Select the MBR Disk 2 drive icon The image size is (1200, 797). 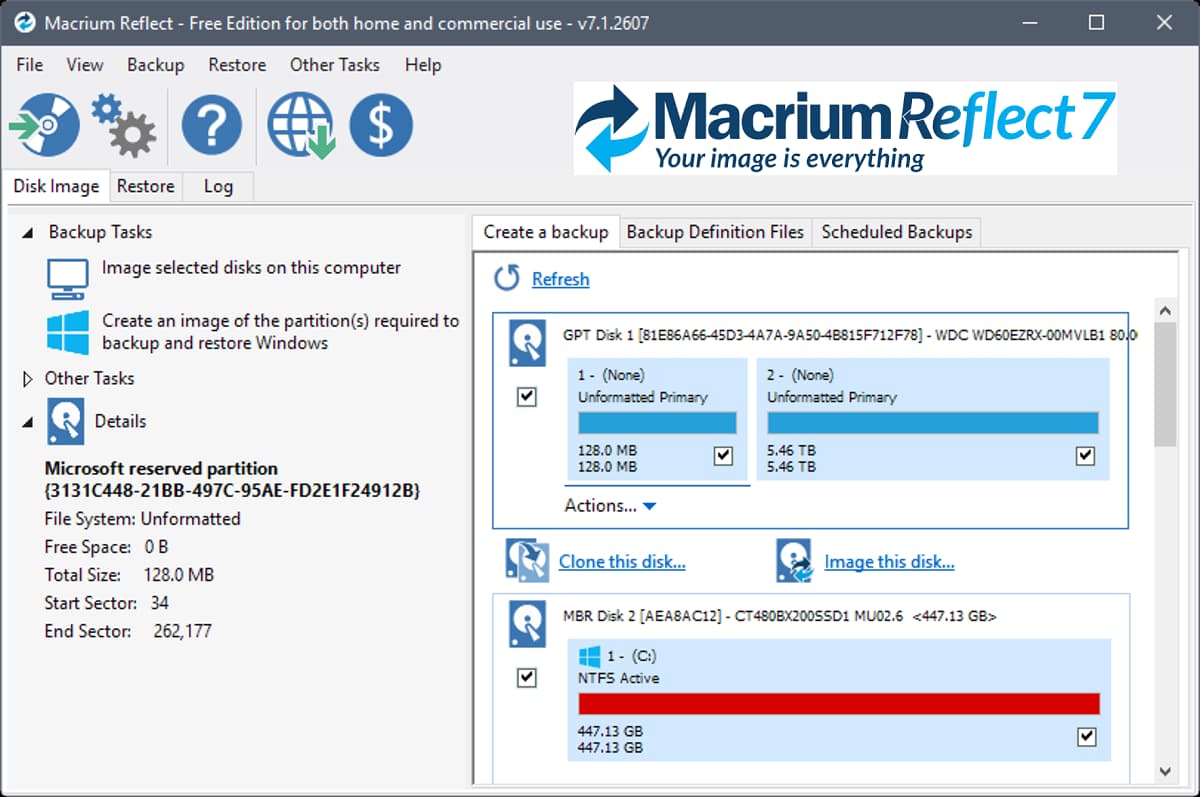[x=527, y=624]
